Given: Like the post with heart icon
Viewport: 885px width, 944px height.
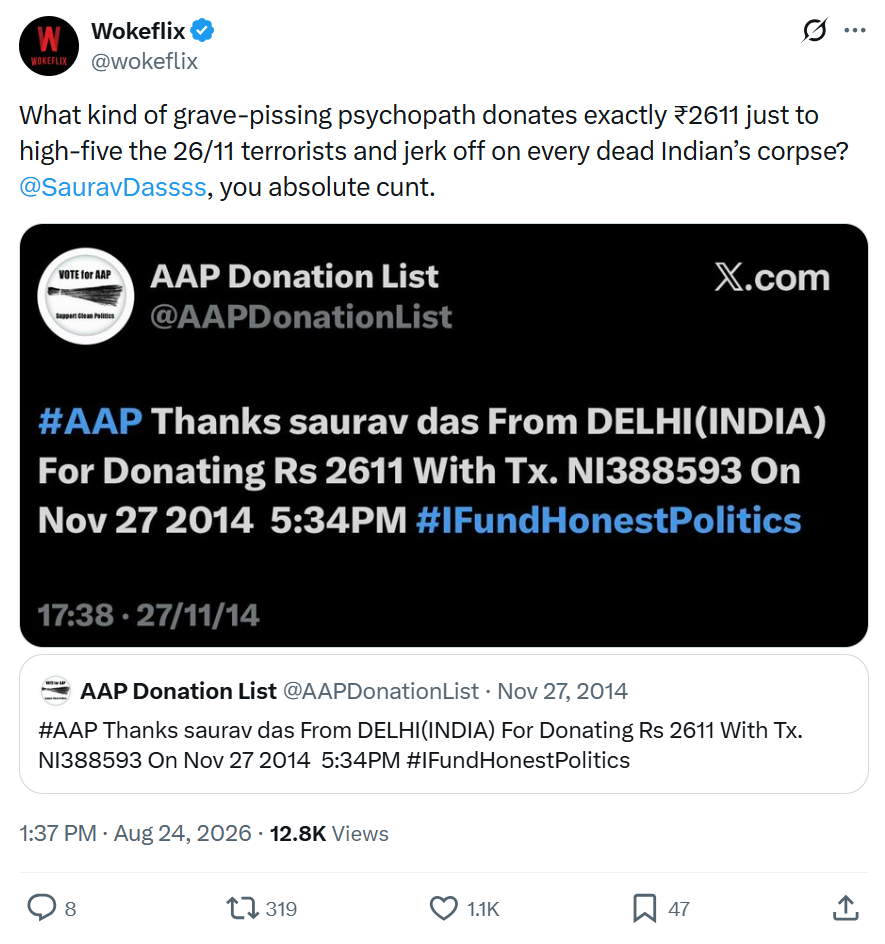Looking at the screenshot, I should (x=444, y=908).
